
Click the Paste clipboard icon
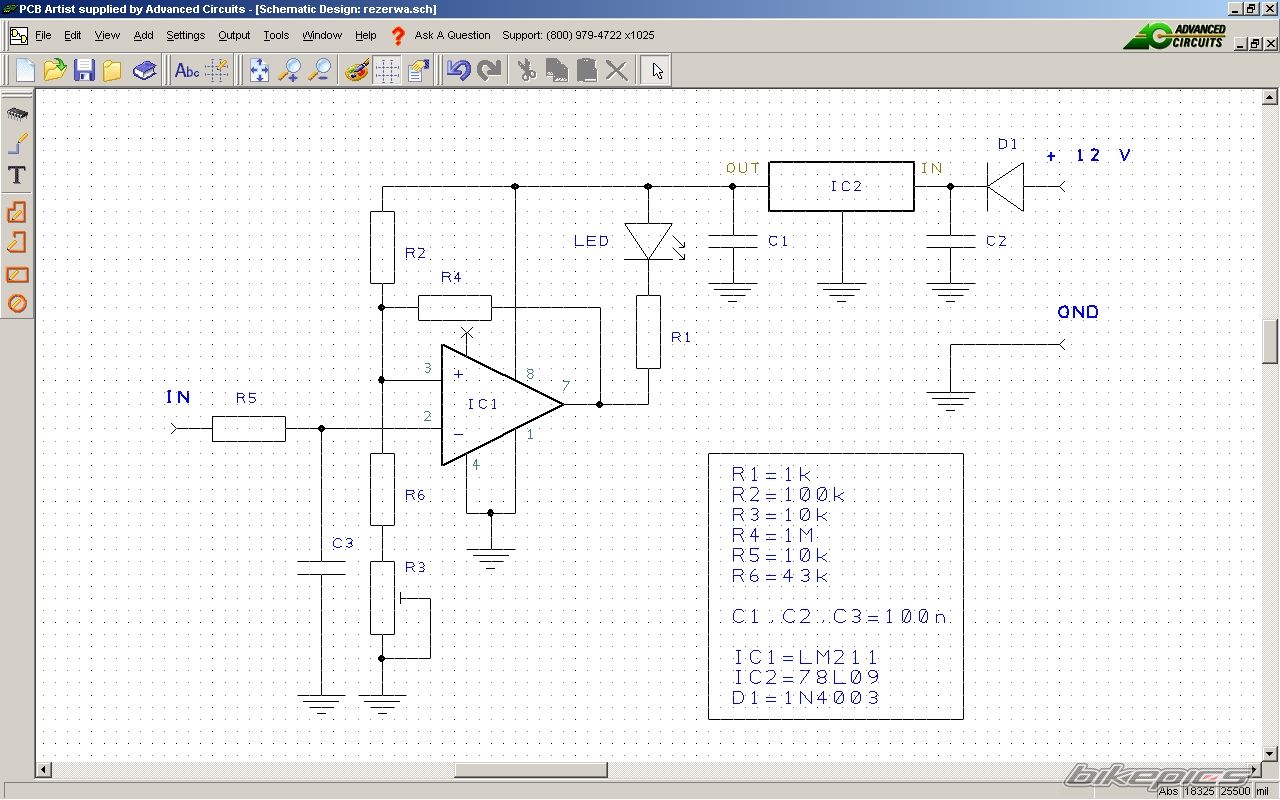(x=587, y=70)
